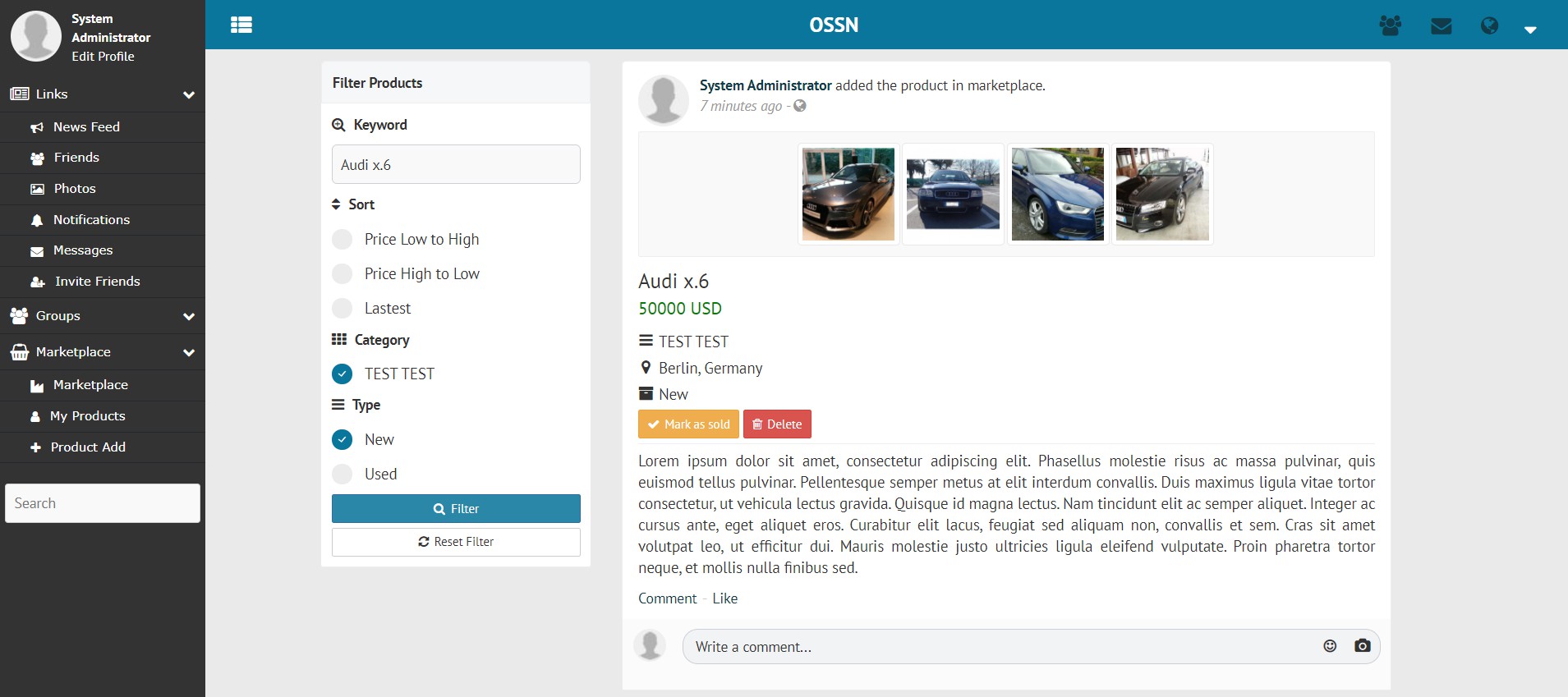Click the Links section newspaper icon

(x=20, y=94)
